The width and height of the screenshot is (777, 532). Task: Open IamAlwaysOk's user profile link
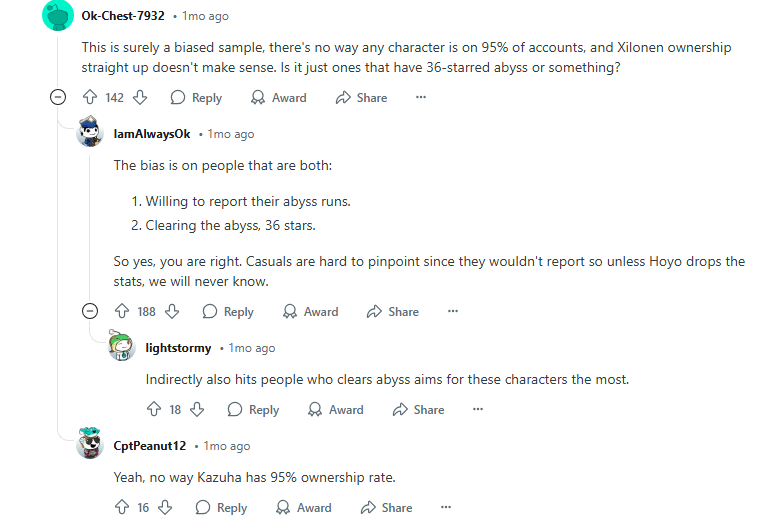tap(152, 134)
